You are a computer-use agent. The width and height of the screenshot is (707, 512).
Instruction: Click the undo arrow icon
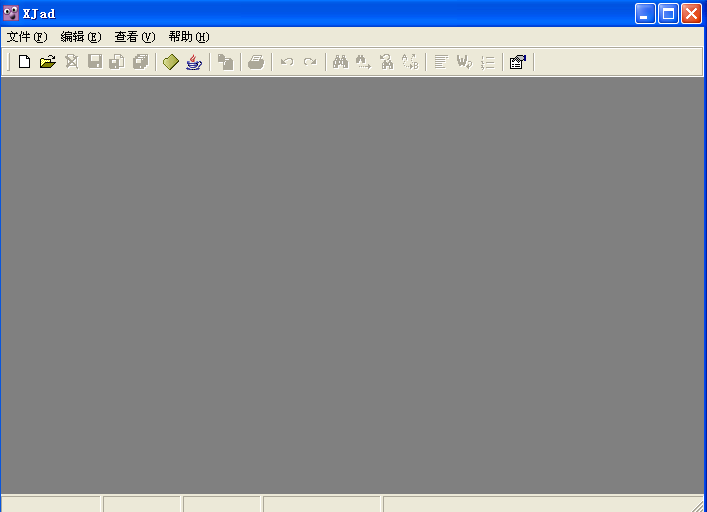(287, 62)
